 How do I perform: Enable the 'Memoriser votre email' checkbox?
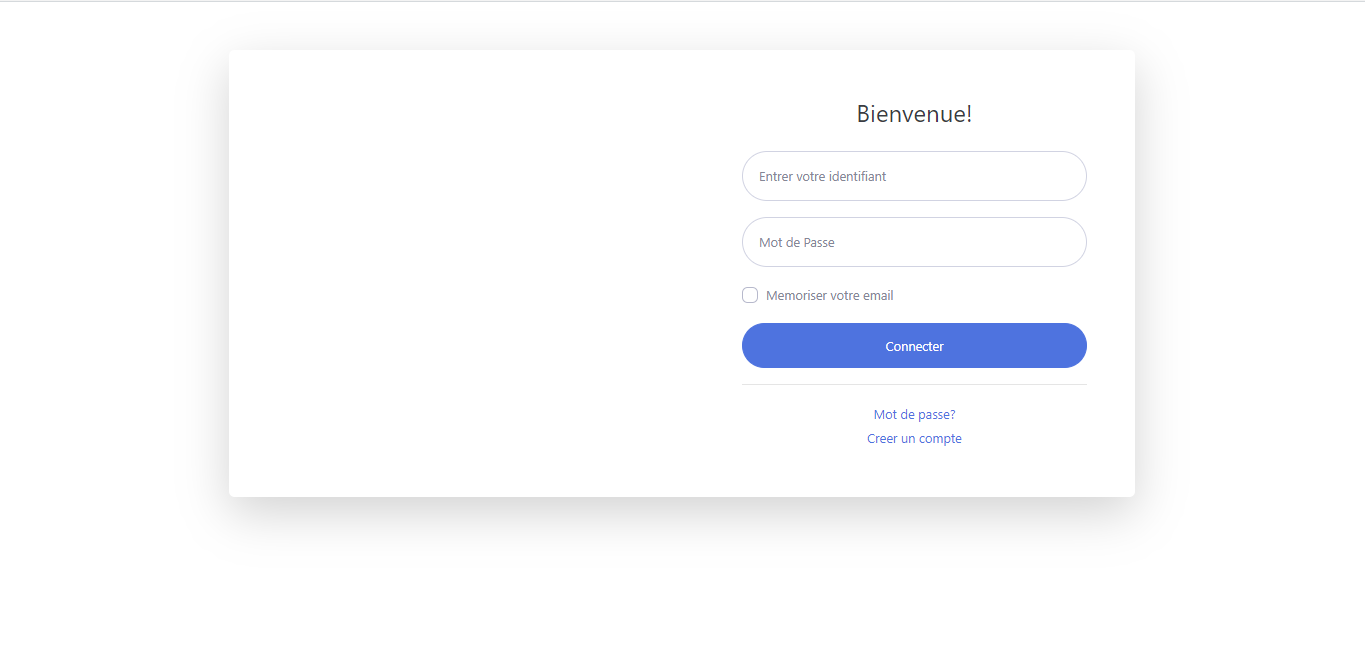click(750, 295)
